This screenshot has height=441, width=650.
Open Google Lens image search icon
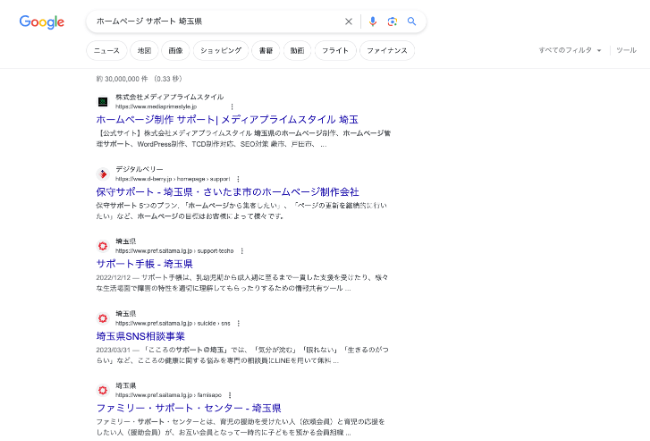[392, 22]
